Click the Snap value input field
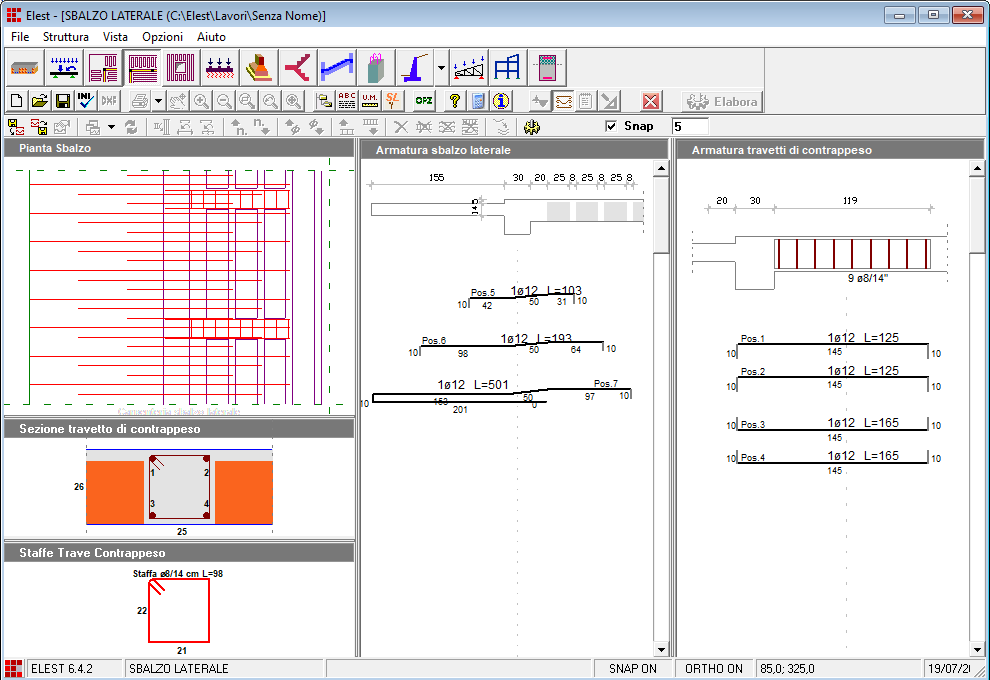The height and width of the screenshot is (680, 990). 689,127
